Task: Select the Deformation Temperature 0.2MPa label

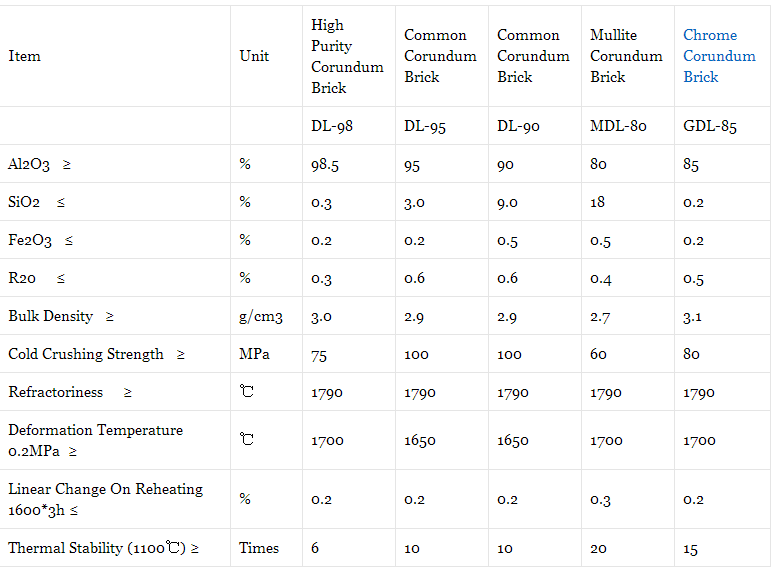Action: click(x=95, y=440)
